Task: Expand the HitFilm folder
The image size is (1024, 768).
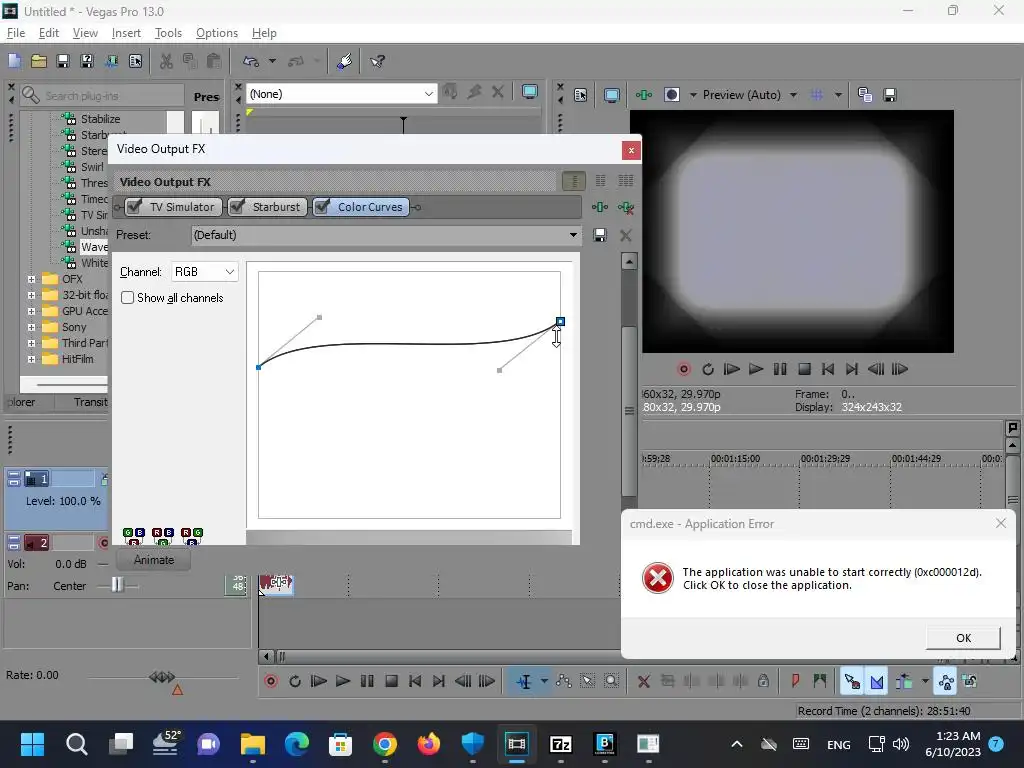Action: [31, 359]
